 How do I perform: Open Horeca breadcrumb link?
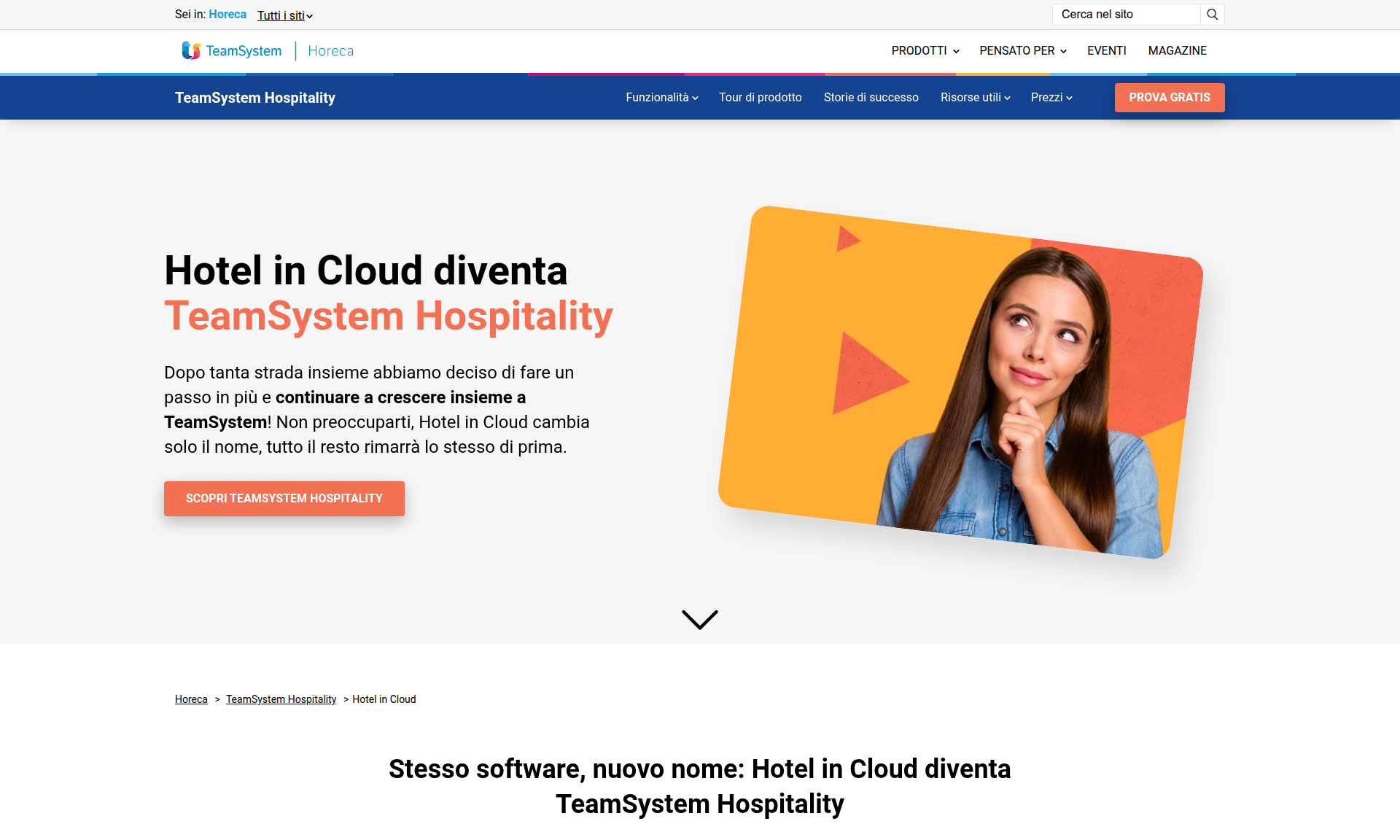[x=191, y=699]
